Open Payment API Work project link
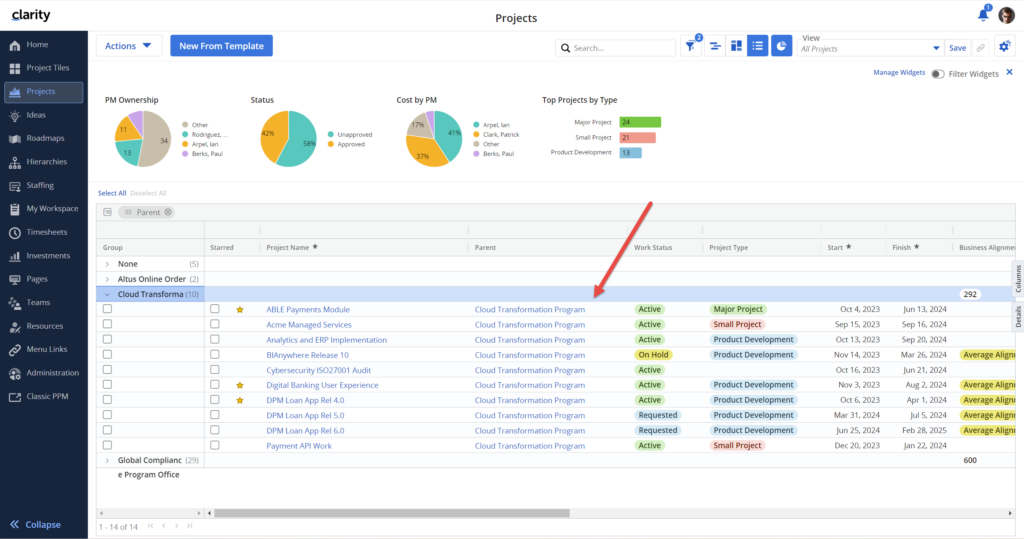Viewport: 1024px width, 539px height. click(298, 446)
